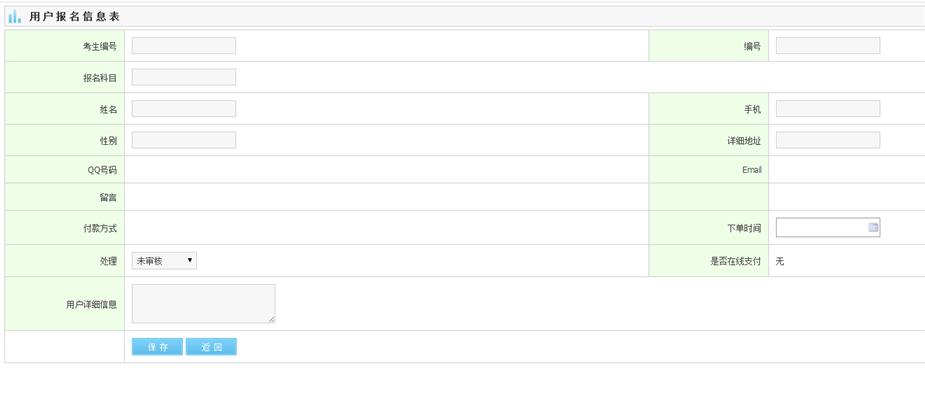This screenshot has height=393, width=925.
Task: Click the calendar icon in 下单时间 field
Action: click(873, 227)
